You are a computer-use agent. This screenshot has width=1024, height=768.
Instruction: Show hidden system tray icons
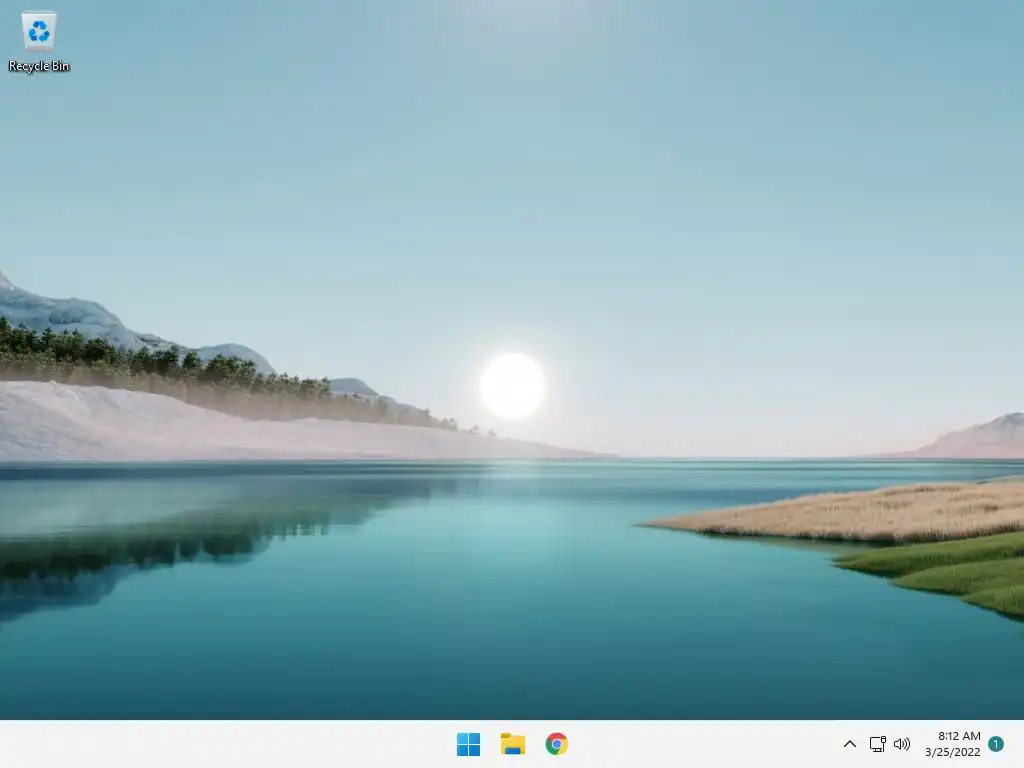tap(850, 744)
